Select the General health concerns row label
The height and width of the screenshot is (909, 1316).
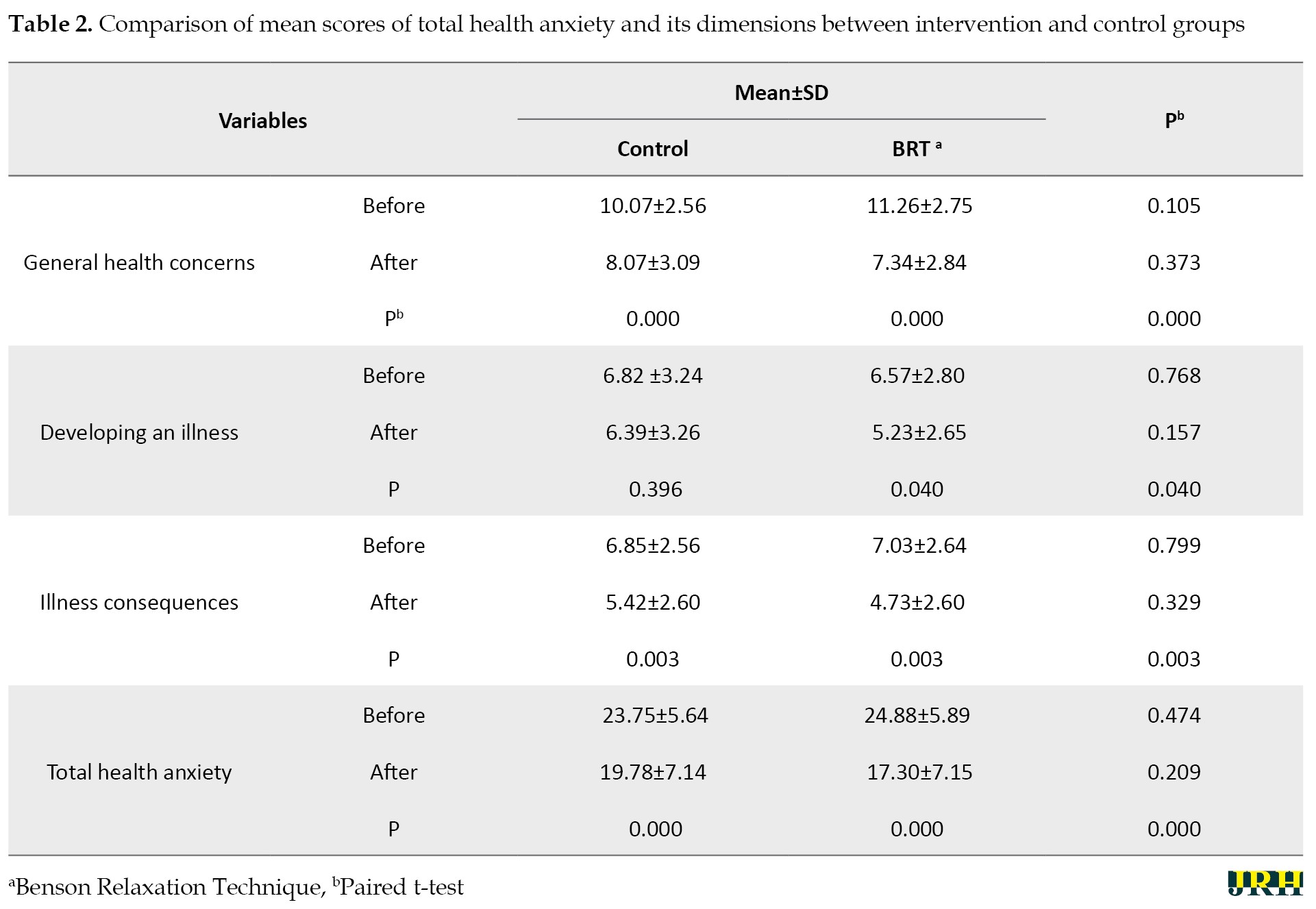point(139,262)
